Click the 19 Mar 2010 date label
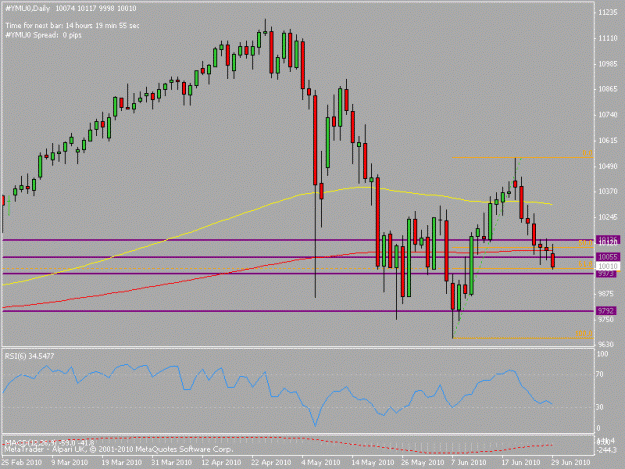 coord(121,463)
